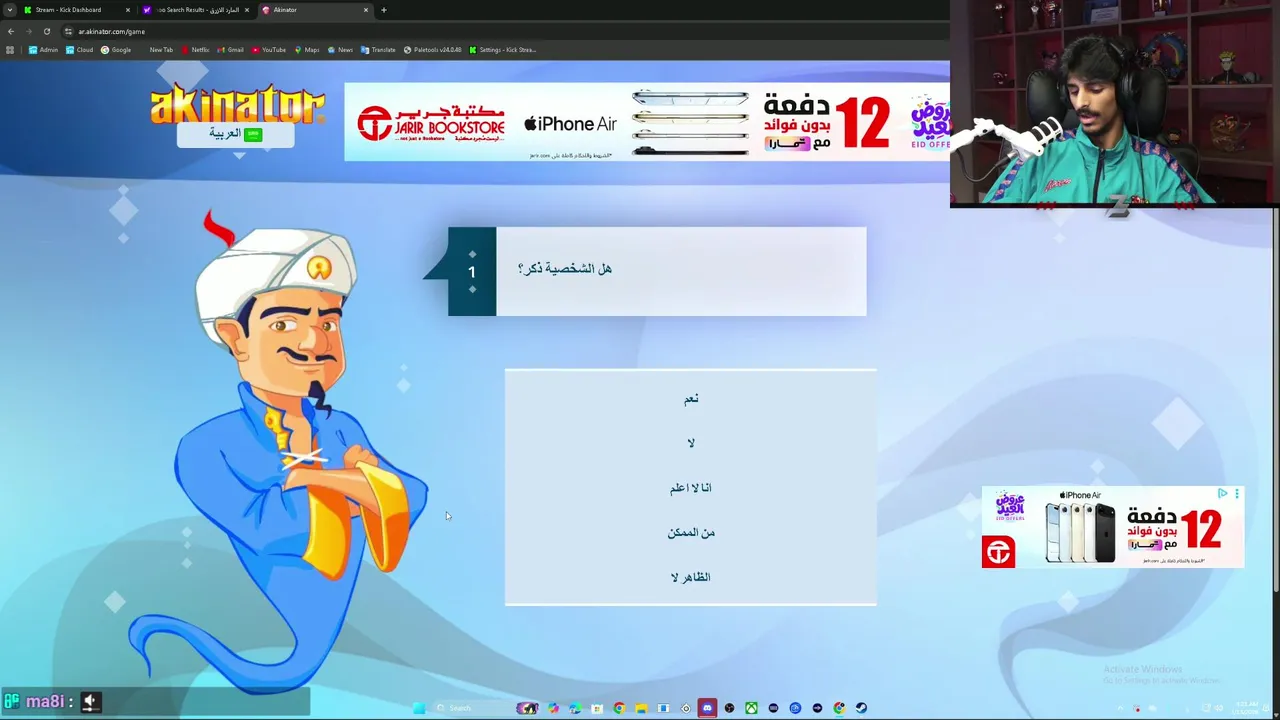Open Microsoft Edge from the taskbar
The image size is (1280, 720).
[575, 708]
